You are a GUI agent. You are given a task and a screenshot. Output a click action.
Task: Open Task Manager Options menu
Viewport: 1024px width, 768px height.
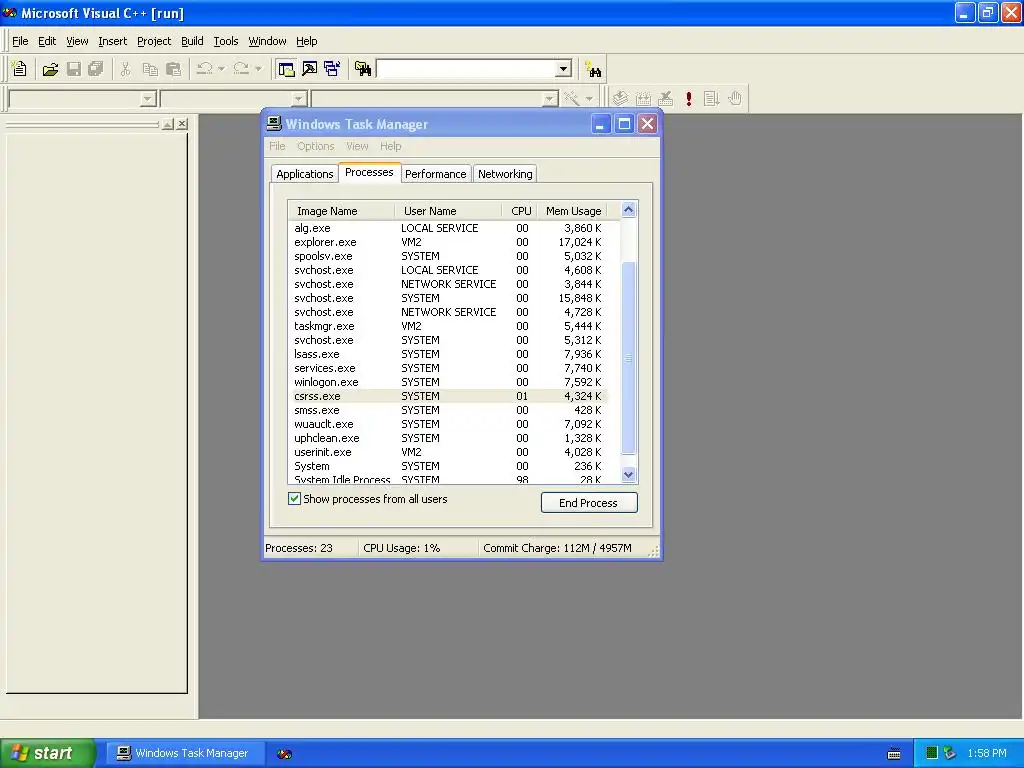315,146
